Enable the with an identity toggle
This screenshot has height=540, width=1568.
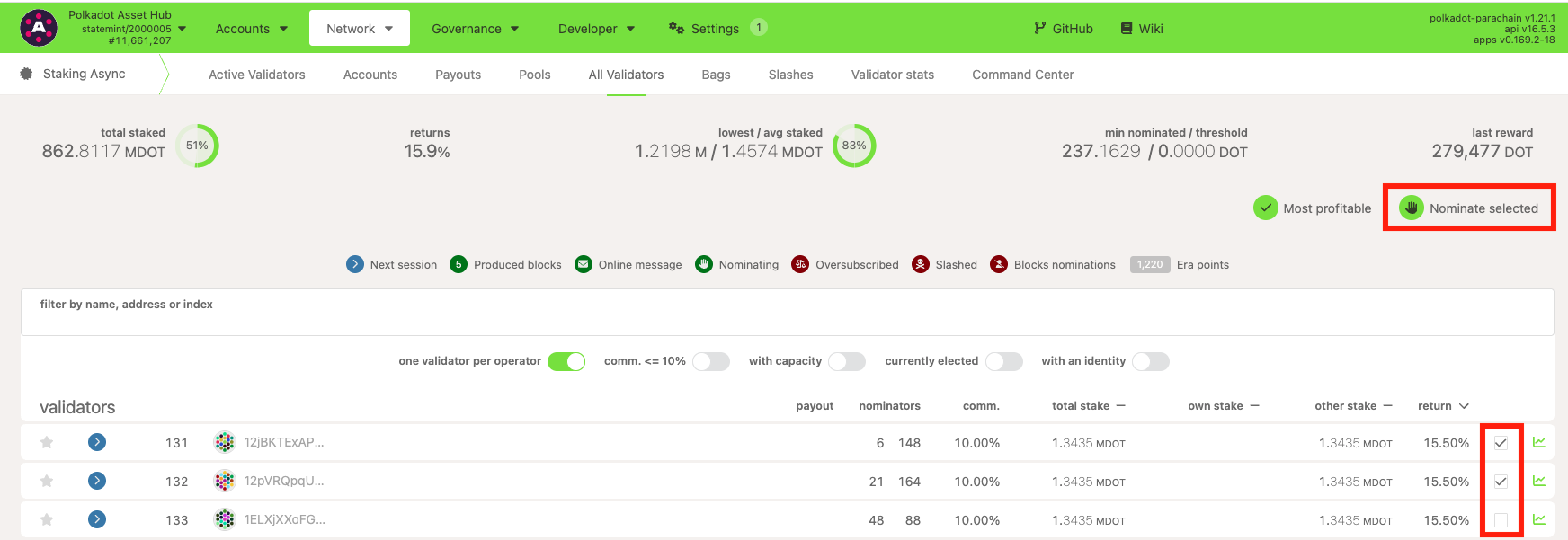[x=1151, y=361]
